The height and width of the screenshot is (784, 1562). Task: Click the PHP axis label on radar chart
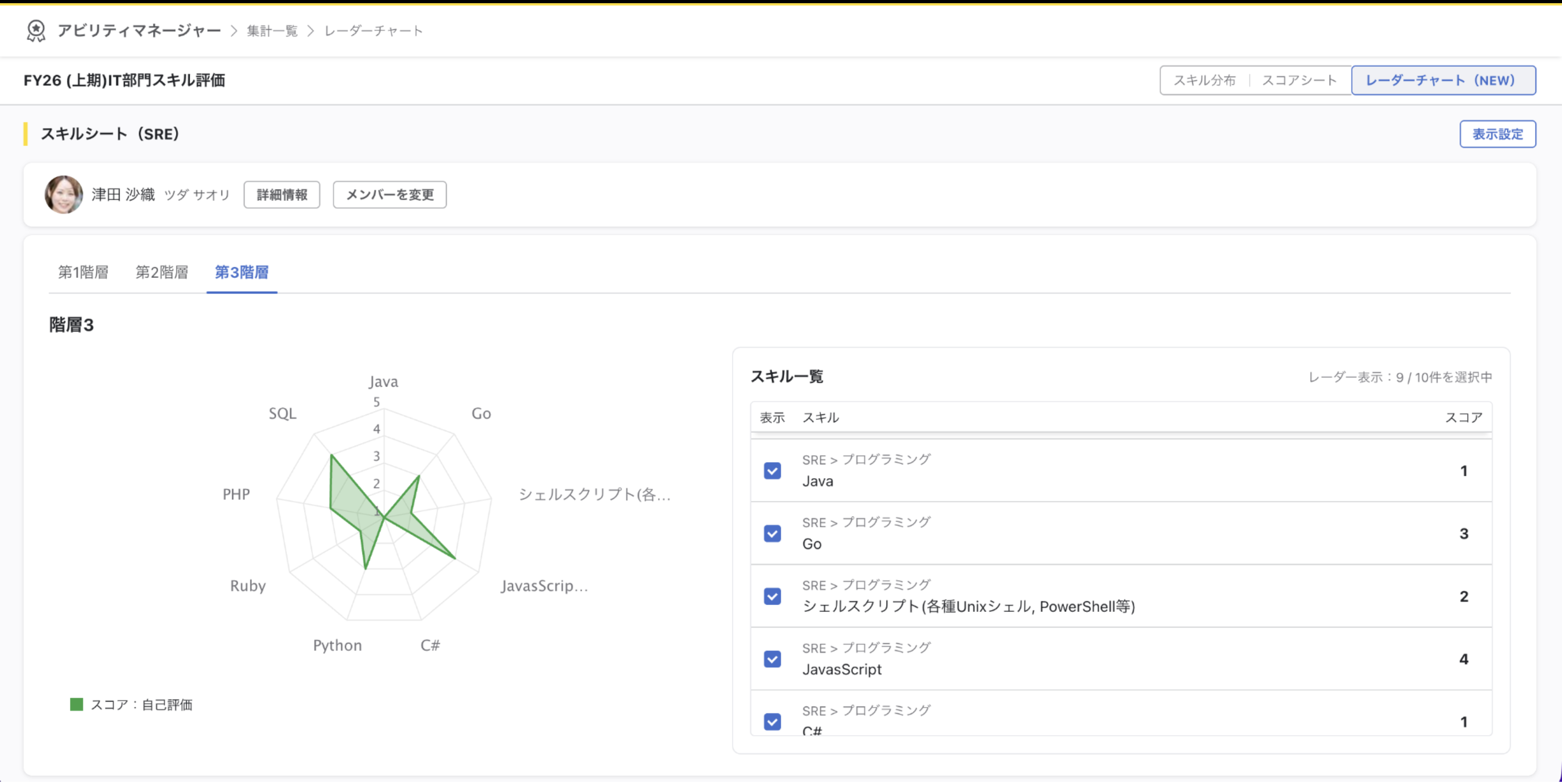coord(236,494)
